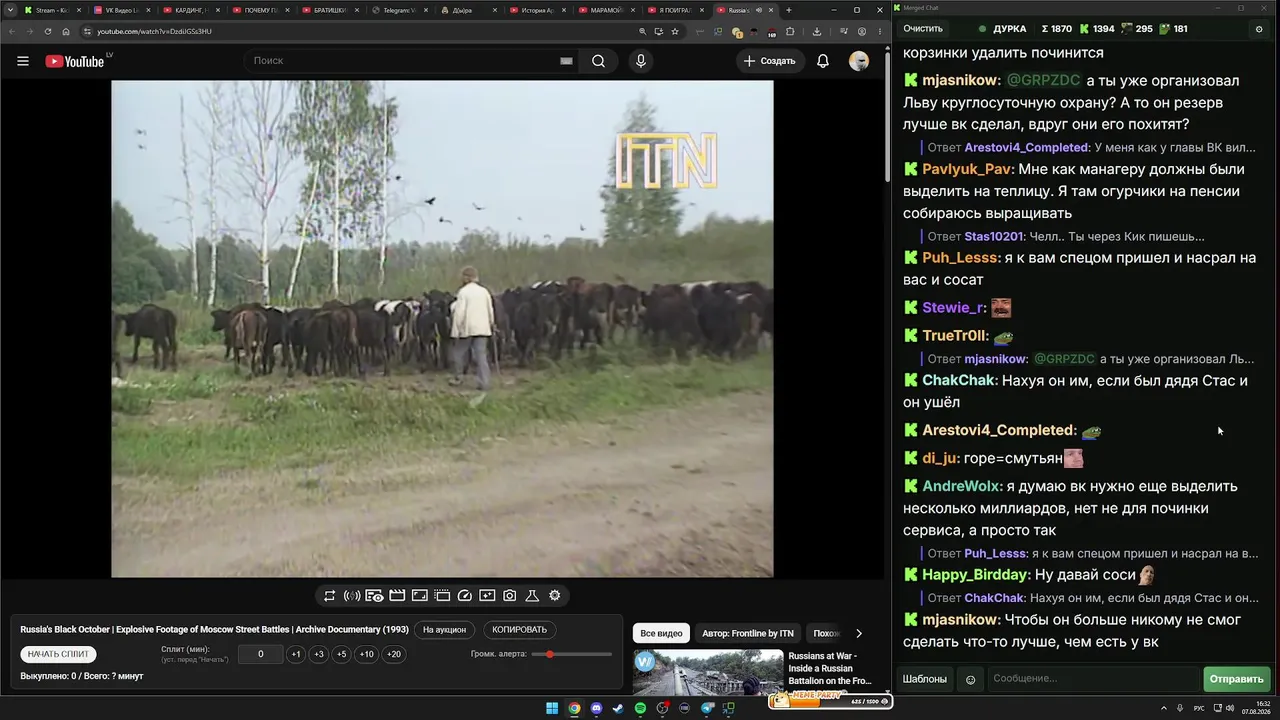Switch to the VK Видео tab
Image resolution: width=1280 pixels, height=720 pixels.
tap(120, 10)
